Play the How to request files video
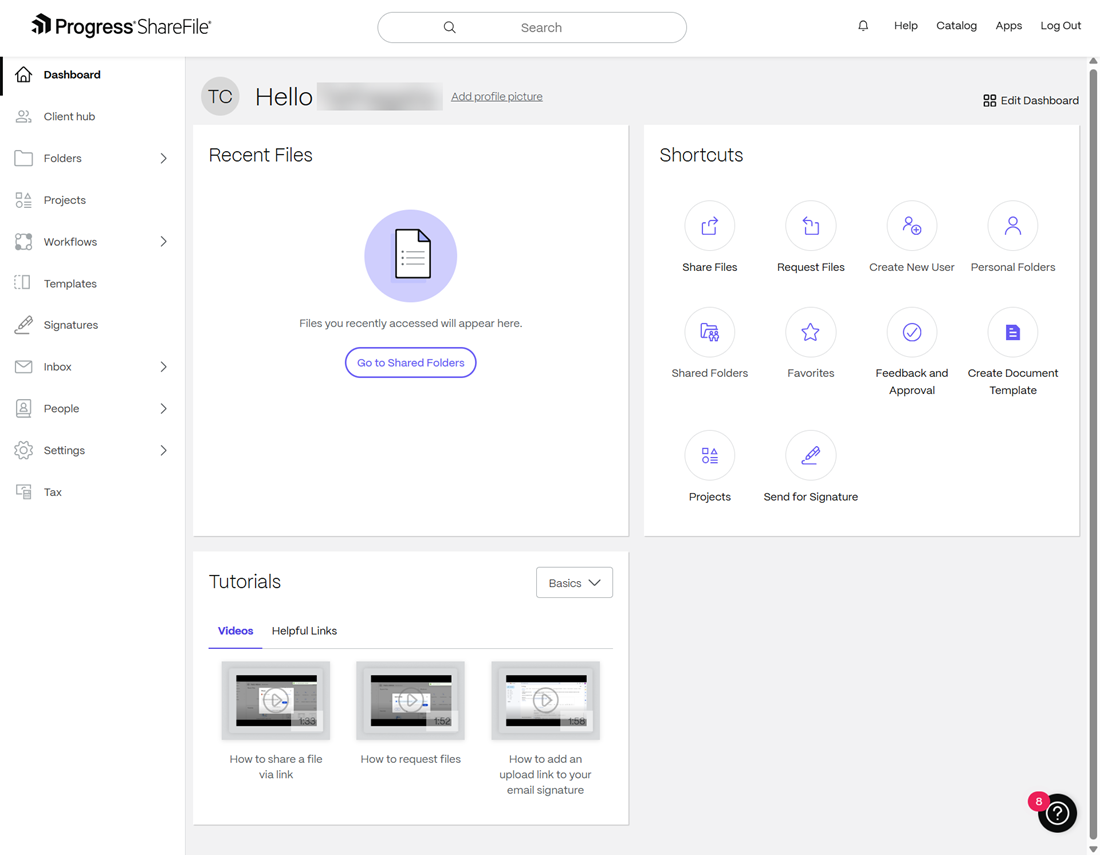Image resolution: width=1100 pixels, height=855 pixels. [x=410, y=700]
